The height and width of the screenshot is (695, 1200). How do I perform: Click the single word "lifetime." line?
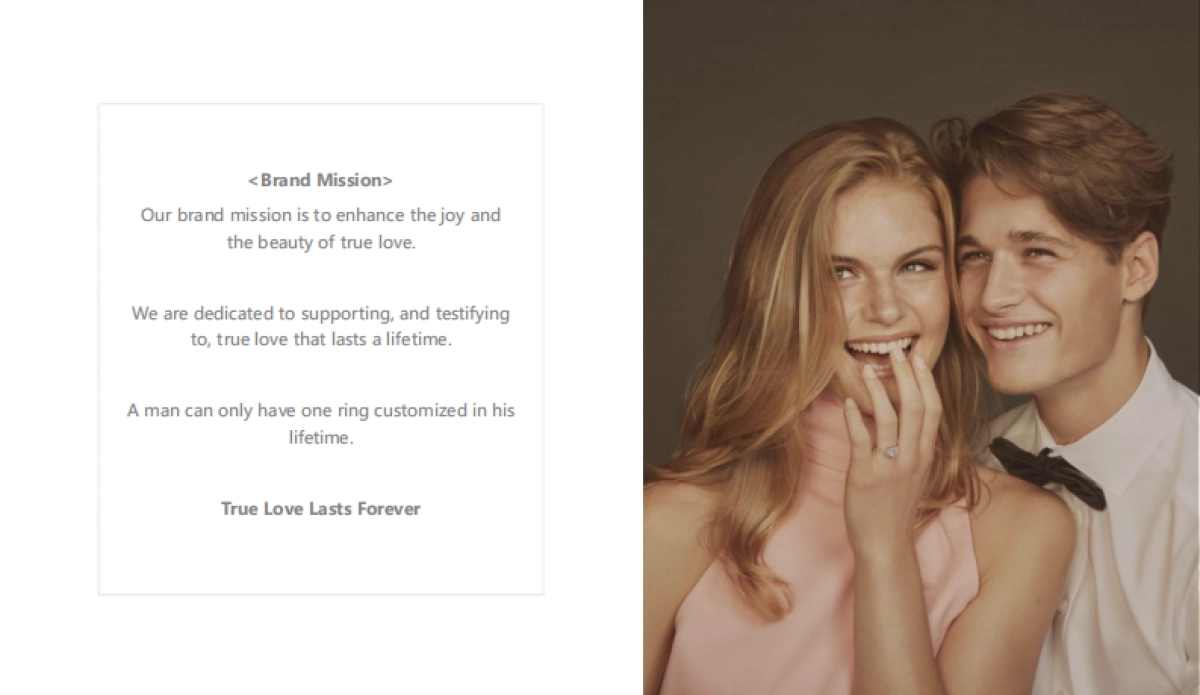320,438
